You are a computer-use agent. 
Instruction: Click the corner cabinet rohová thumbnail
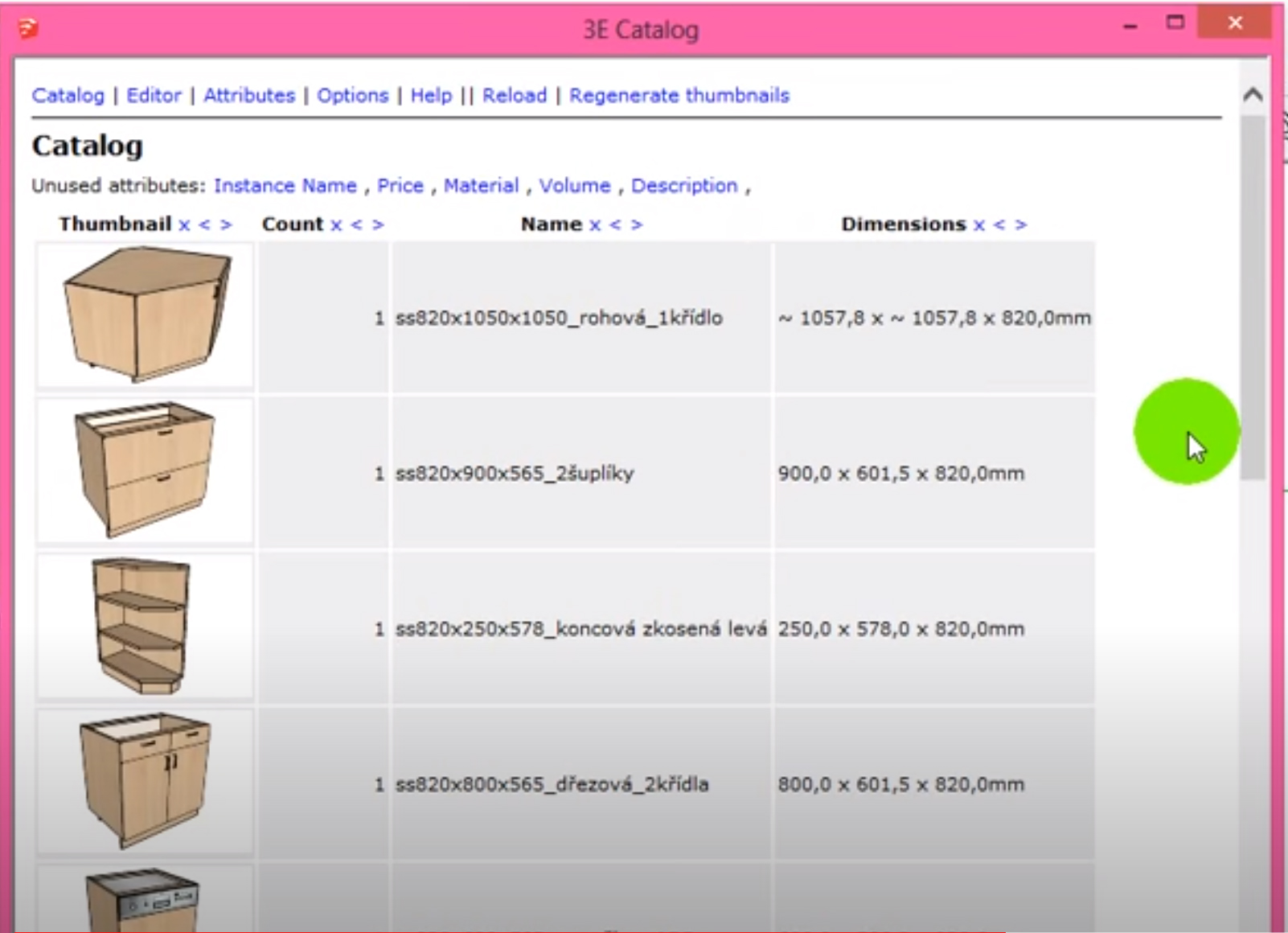click(146, 315)
